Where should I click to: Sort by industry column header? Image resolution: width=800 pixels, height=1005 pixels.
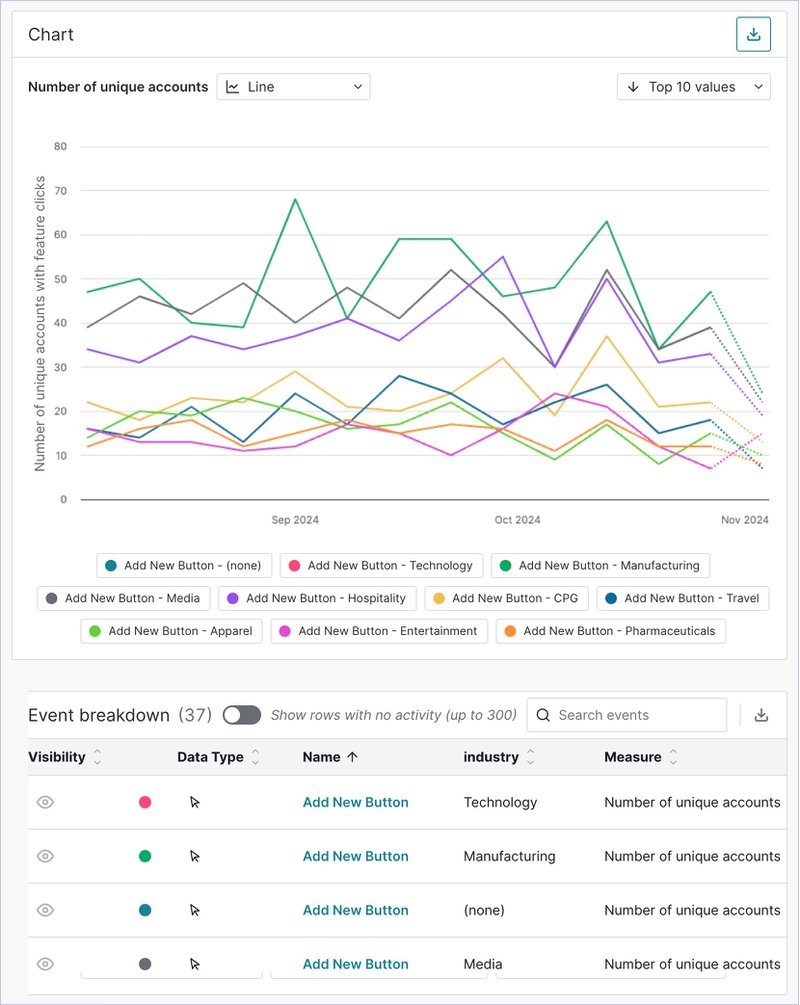490,757
